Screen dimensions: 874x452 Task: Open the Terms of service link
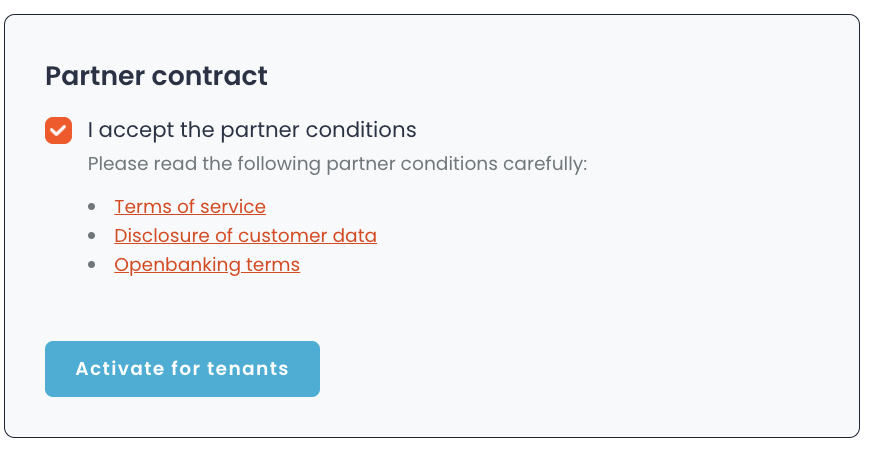[x=190, y=207]
